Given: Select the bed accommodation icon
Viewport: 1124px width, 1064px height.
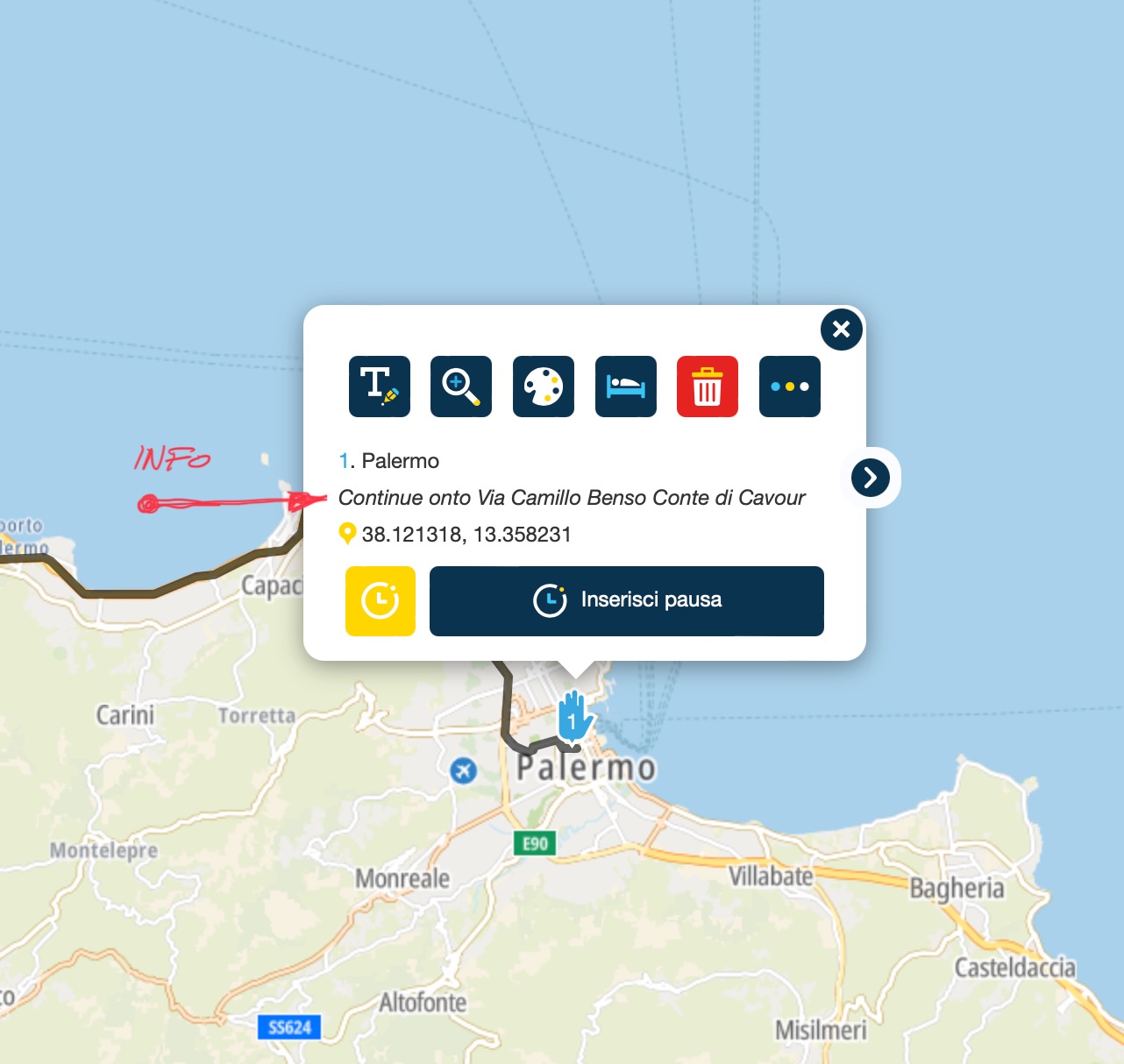Looking at the screenshot, I should pyautogui.click(x=626, y=387).
